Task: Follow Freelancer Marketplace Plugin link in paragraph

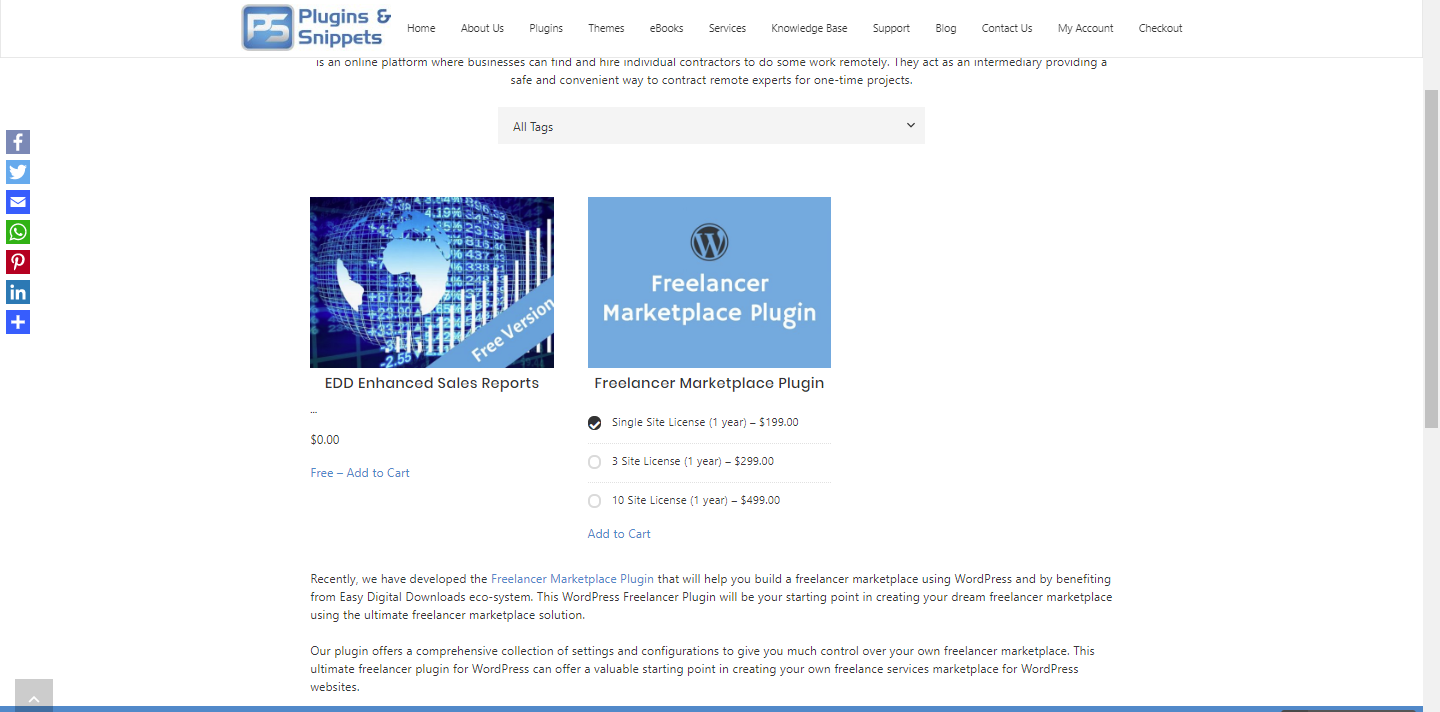Action: pyautogui.click(x=572, y=579)
